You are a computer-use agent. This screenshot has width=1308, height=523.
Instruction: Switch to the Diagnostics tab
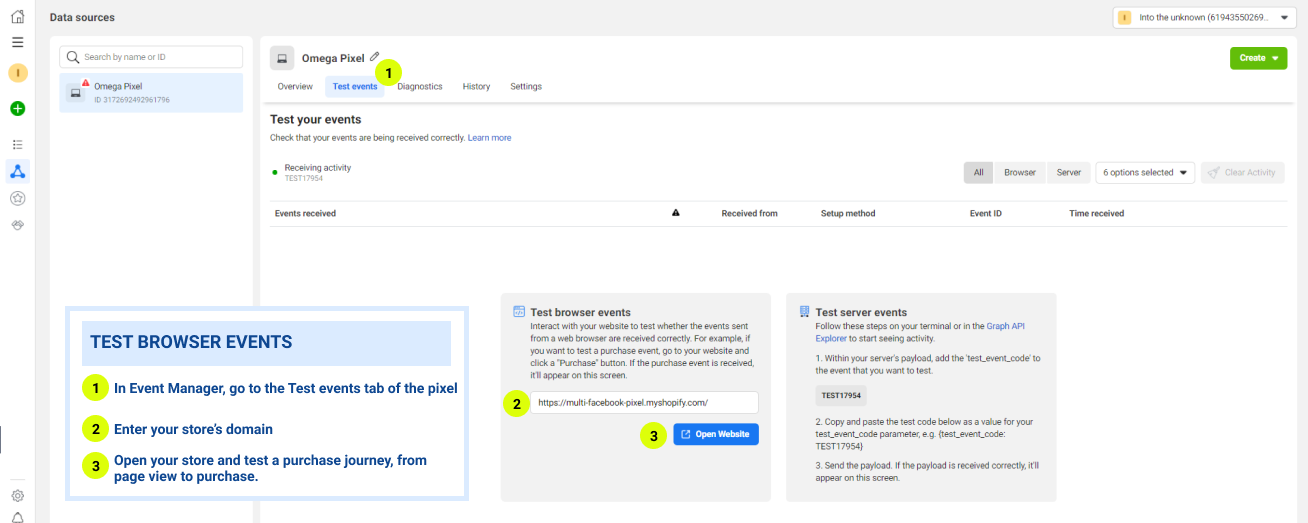point(419,87)
